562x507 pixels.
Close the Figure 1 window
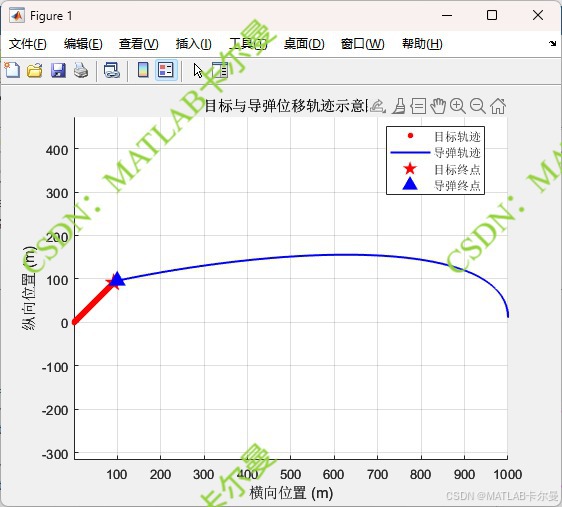(538, 15)
